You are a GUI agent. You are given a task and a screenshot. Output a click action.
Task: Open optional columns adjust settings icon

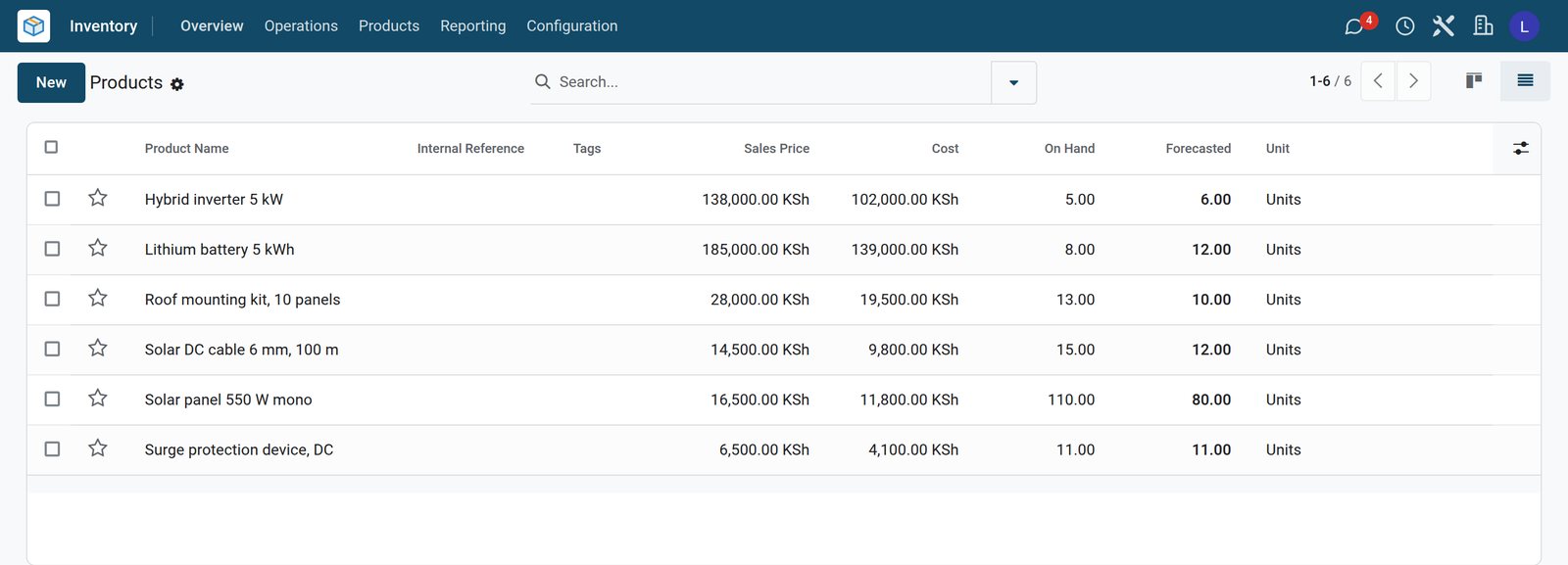tap(1521, 149)
